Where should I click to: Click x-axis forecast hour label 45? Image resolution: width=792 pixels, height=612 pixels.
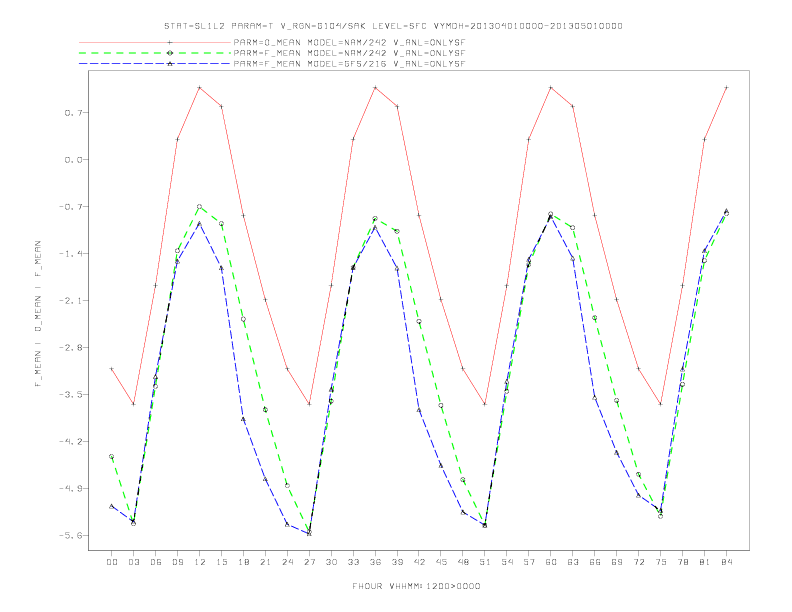pyautogui.click(x=441, y=562)
